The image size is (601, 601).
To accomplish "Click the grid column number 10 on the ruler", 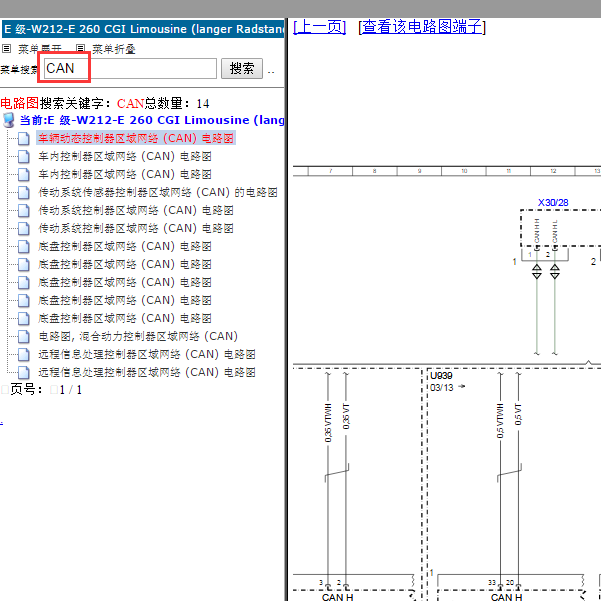I will coord(464,171).
